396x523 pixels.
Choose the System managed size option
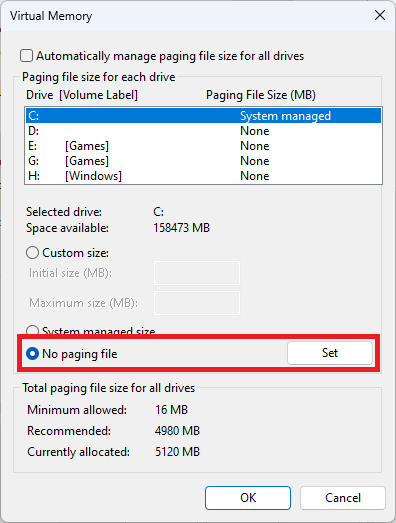click(x=32, y=331)
